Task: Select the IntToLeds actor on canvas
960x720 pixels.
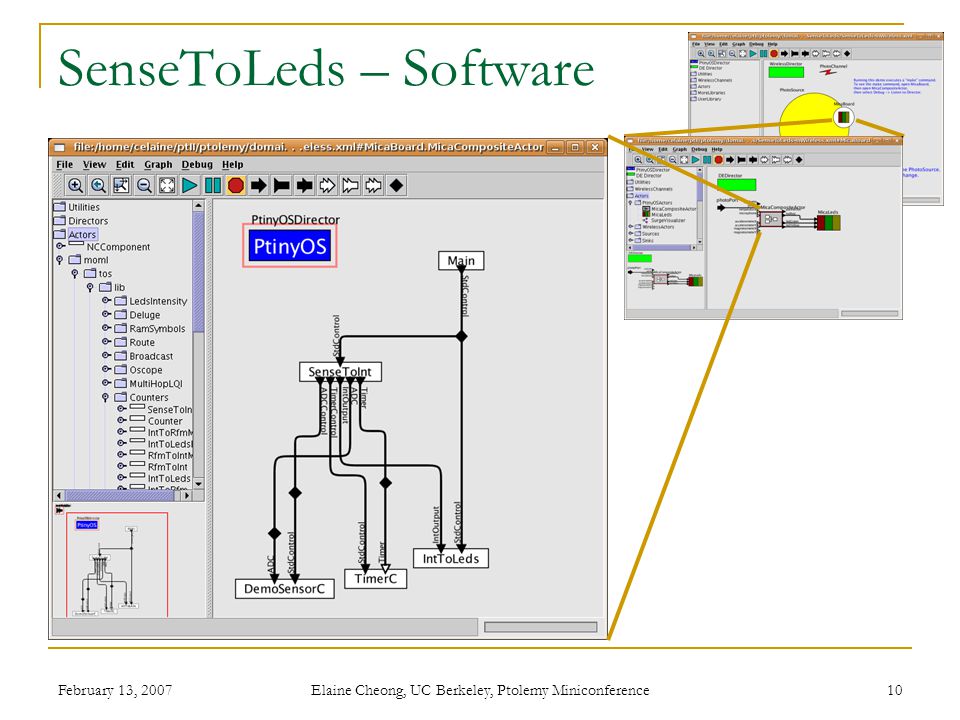Action: pos(451,558)
